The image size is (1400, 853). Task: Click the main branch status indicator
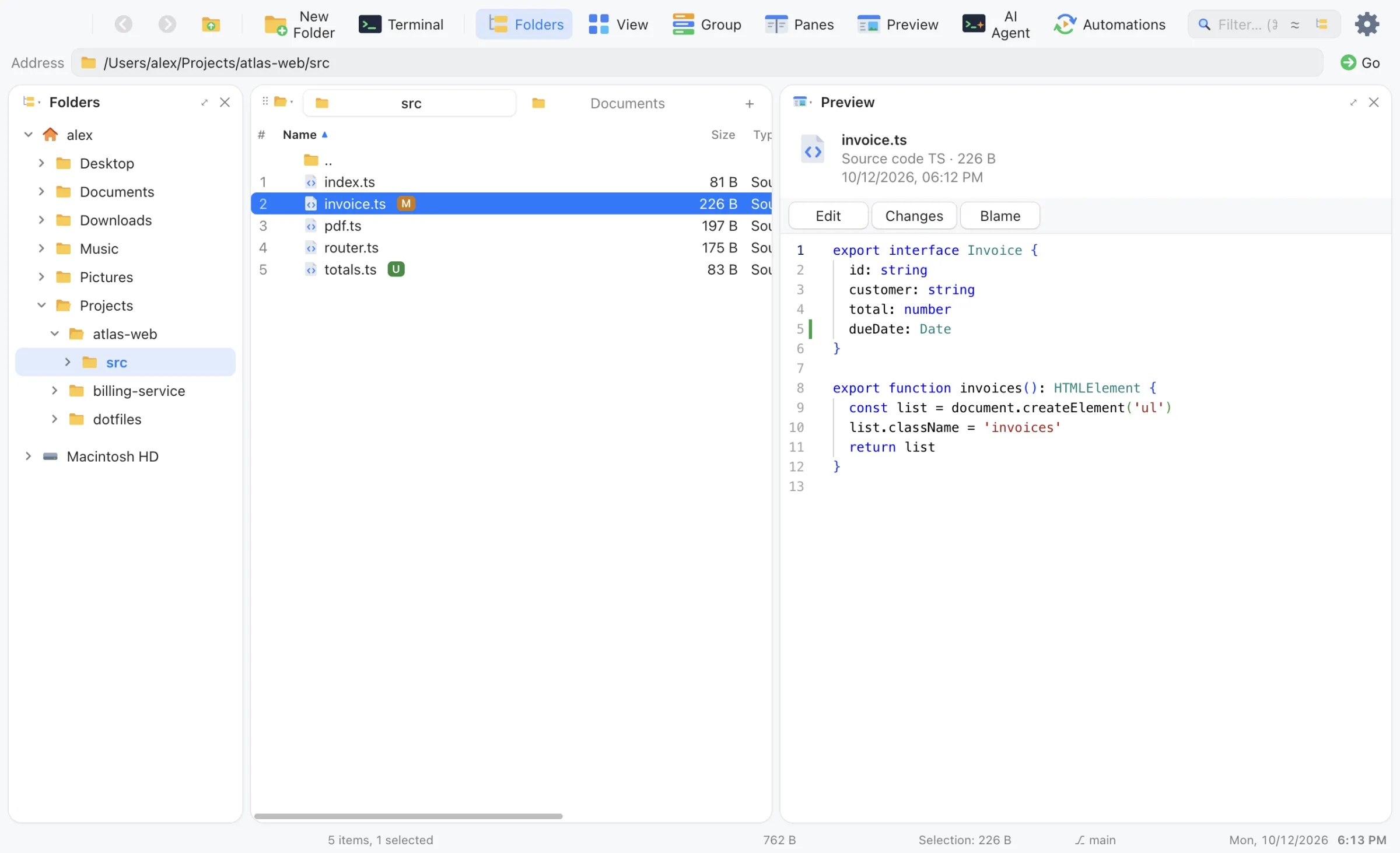point(1095,840)
